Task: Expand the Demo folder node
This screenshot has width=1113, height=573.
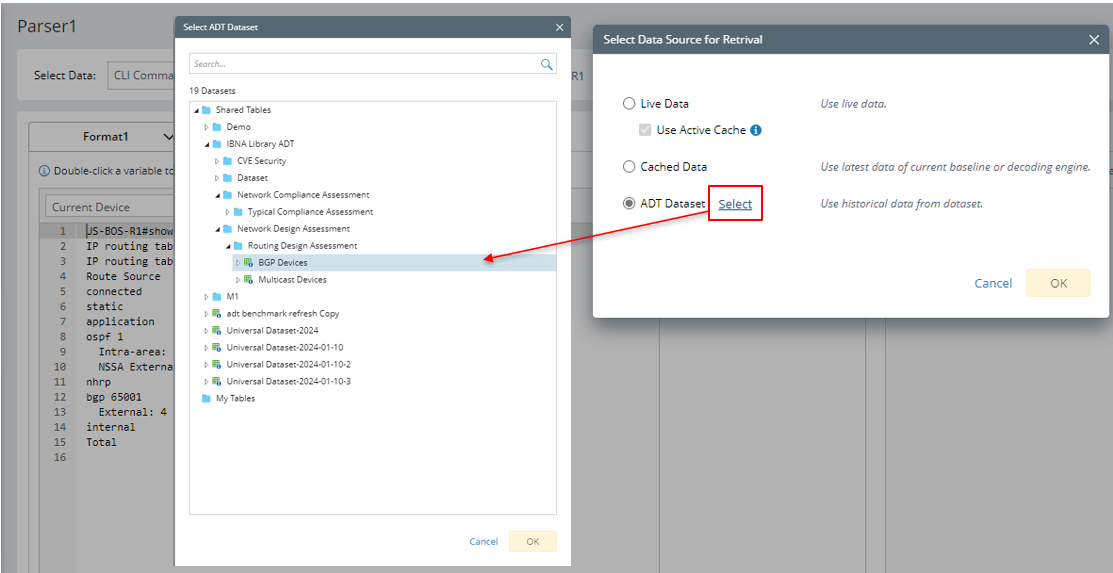Action: coord(207,127)
